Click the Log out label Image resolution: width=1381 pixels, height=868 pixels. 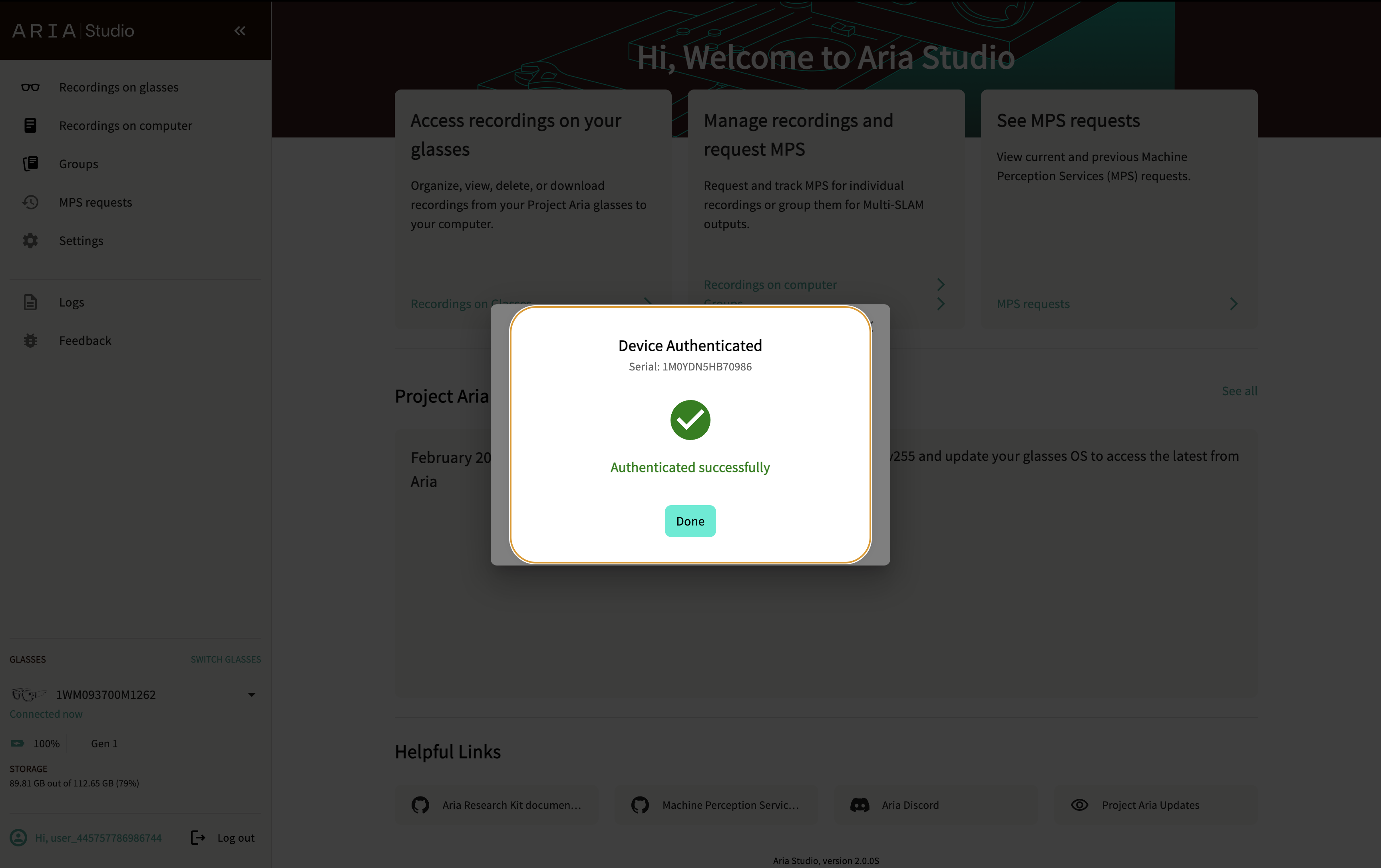[236, 838]
